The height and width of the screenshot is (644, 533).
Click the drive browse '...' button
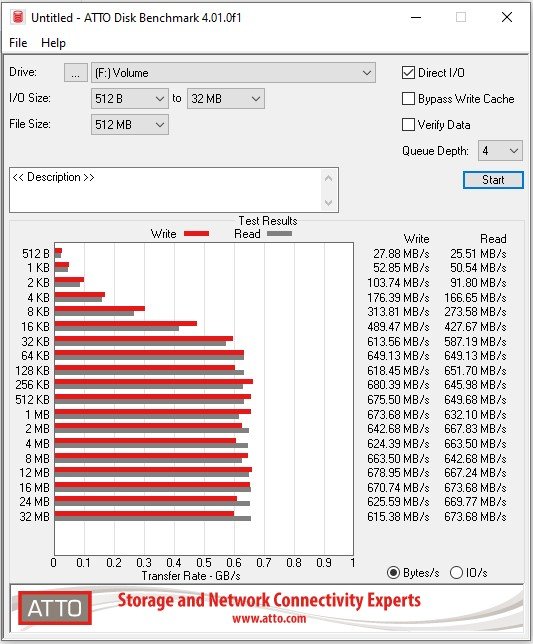pyautogui.click(x=76, y=73)
